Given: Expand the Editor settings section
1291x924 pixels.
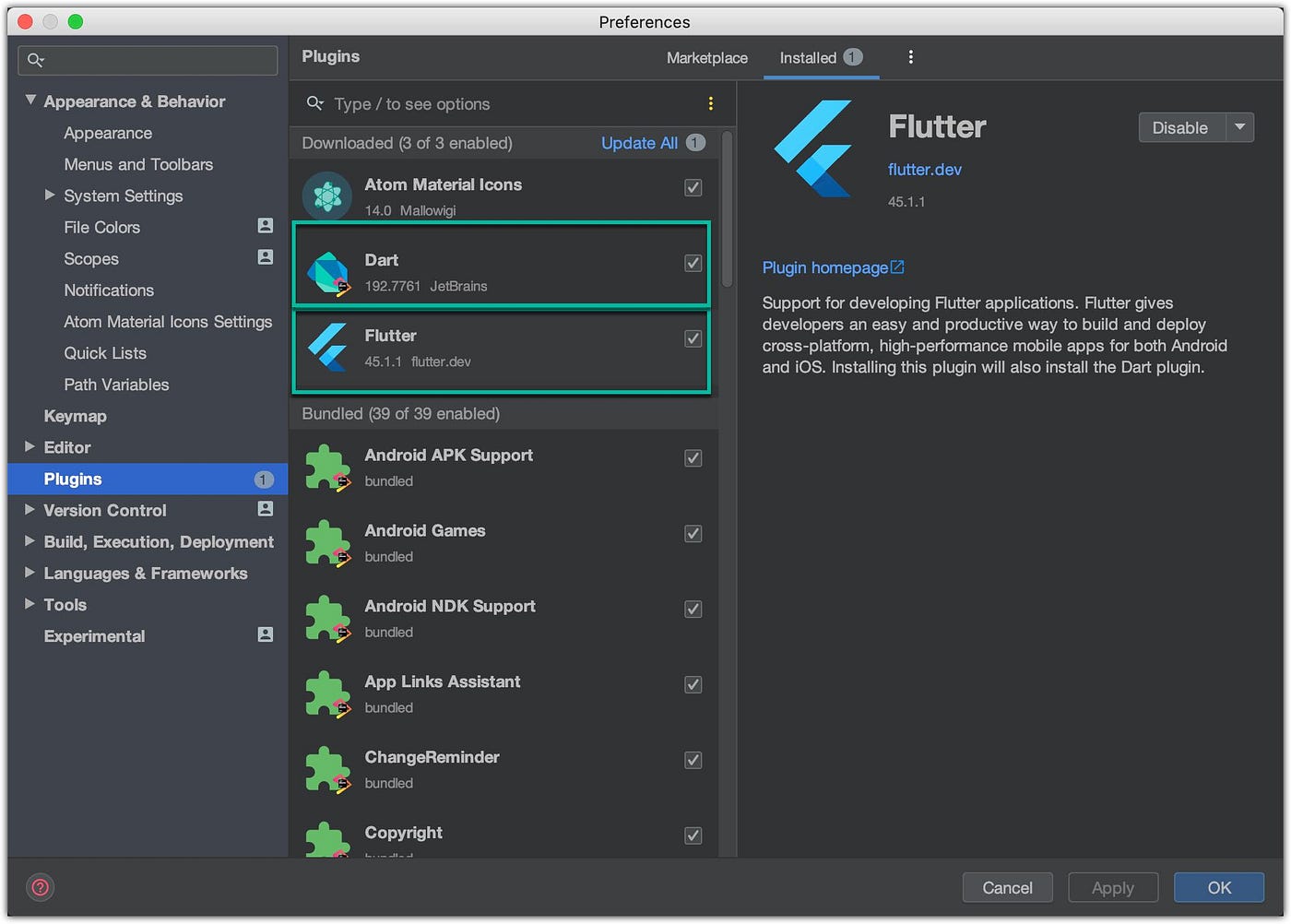Looking at the screenshot, I should coord(30,446).
